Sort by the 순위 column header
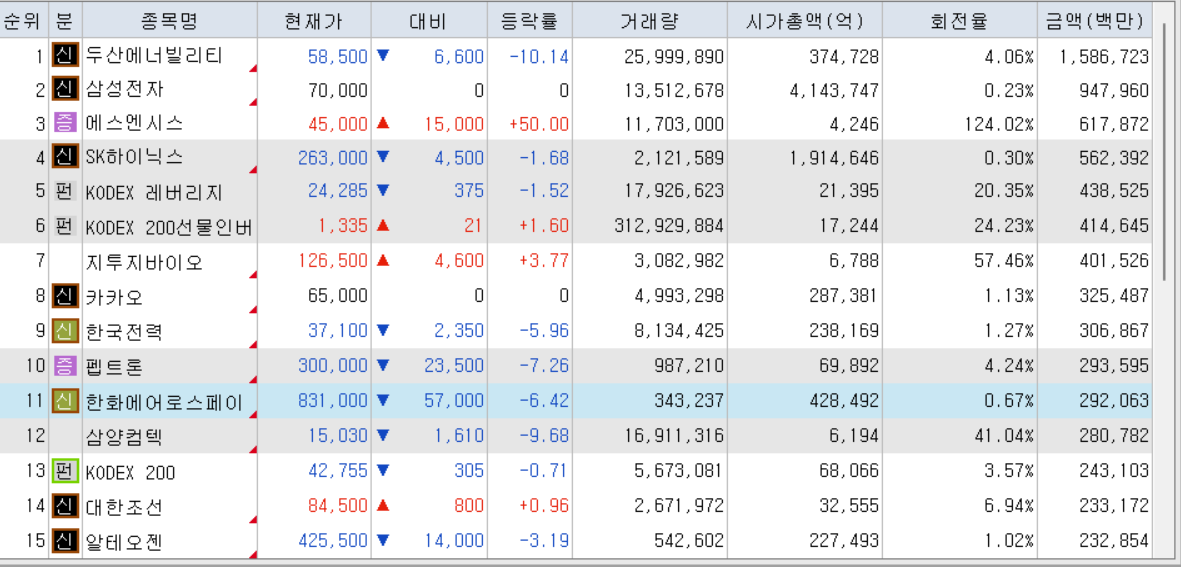The image size is (1181, 567). 25,22
